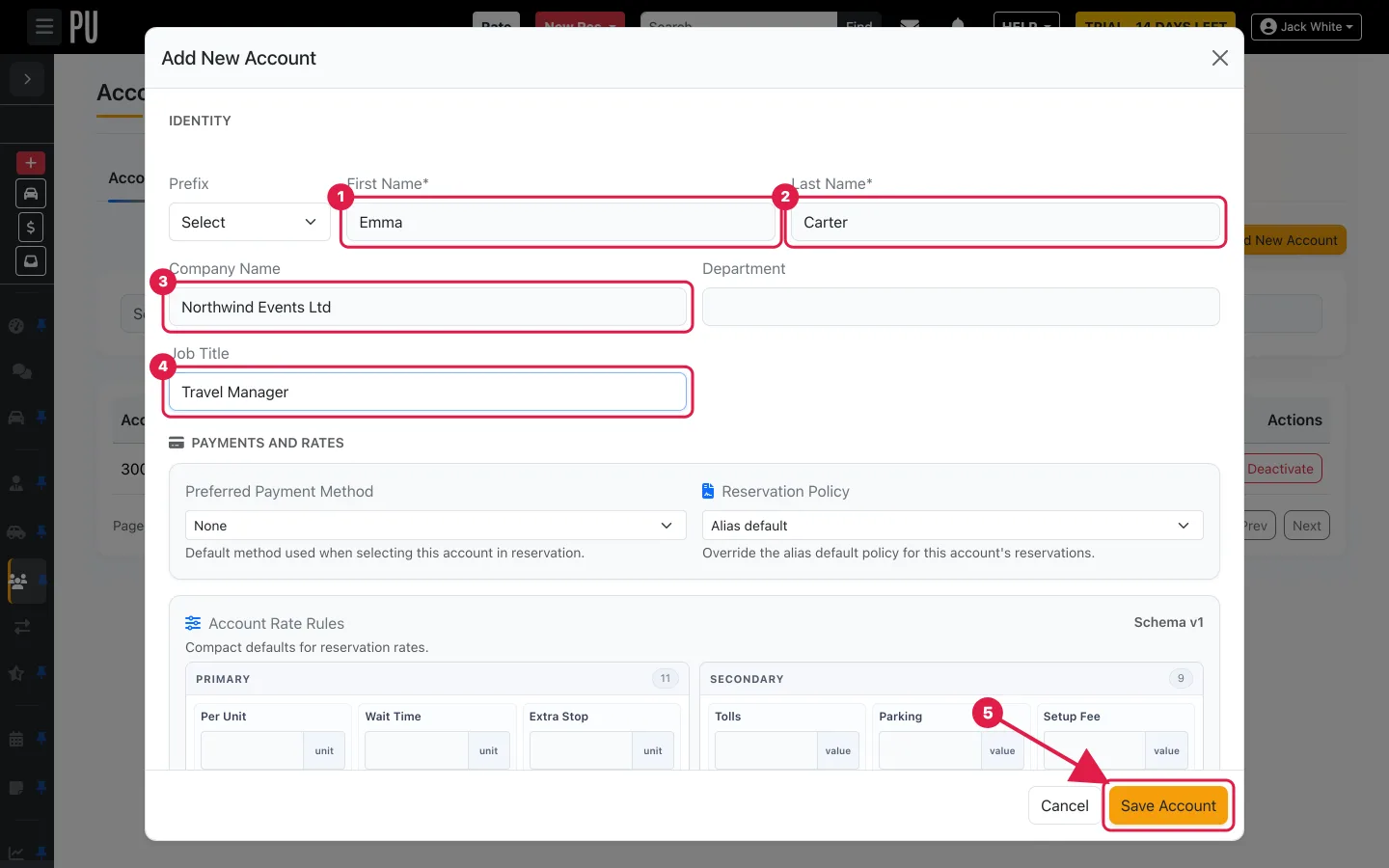The height and width of the screenshot is (868, 1389).
Task: Click the Job Title field
Action: [427, 392]
